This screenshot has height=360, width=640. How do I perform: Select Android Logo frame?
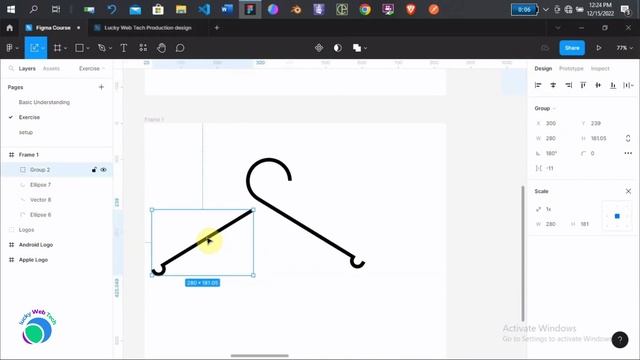[x=36, y=245]
